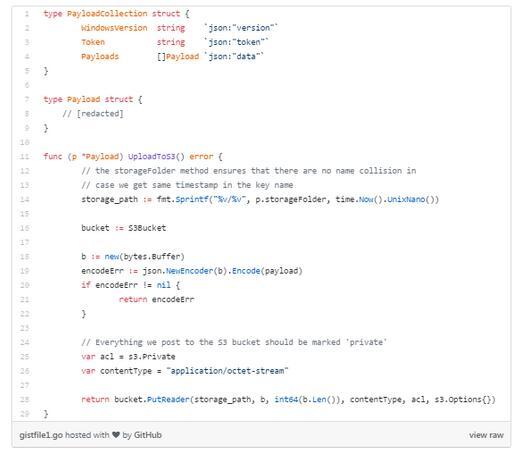Click 's3.Private' value on line 25

(152, 357)
